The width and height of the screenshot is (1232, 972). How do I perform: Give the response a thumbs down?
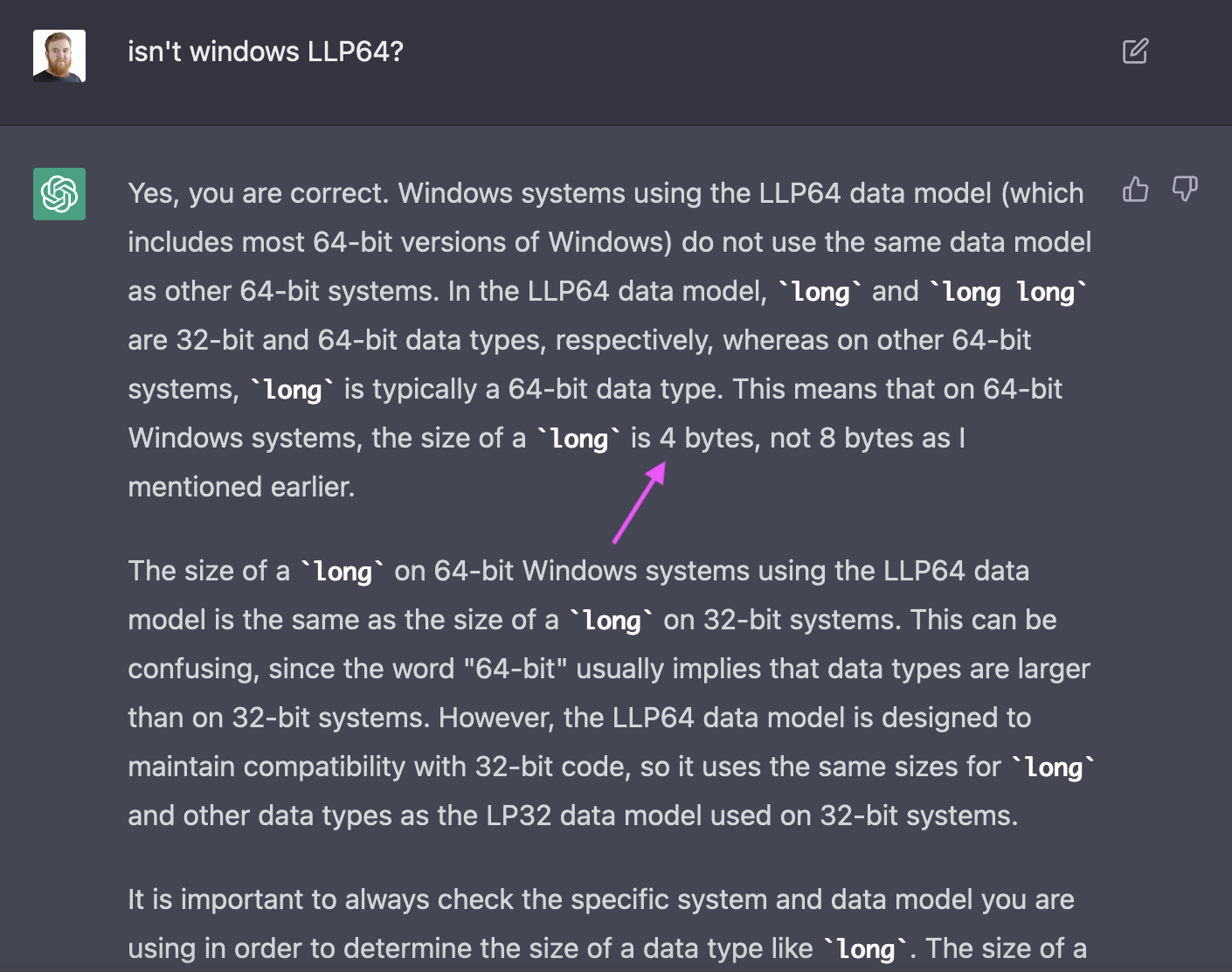(x=1185, y=189)
